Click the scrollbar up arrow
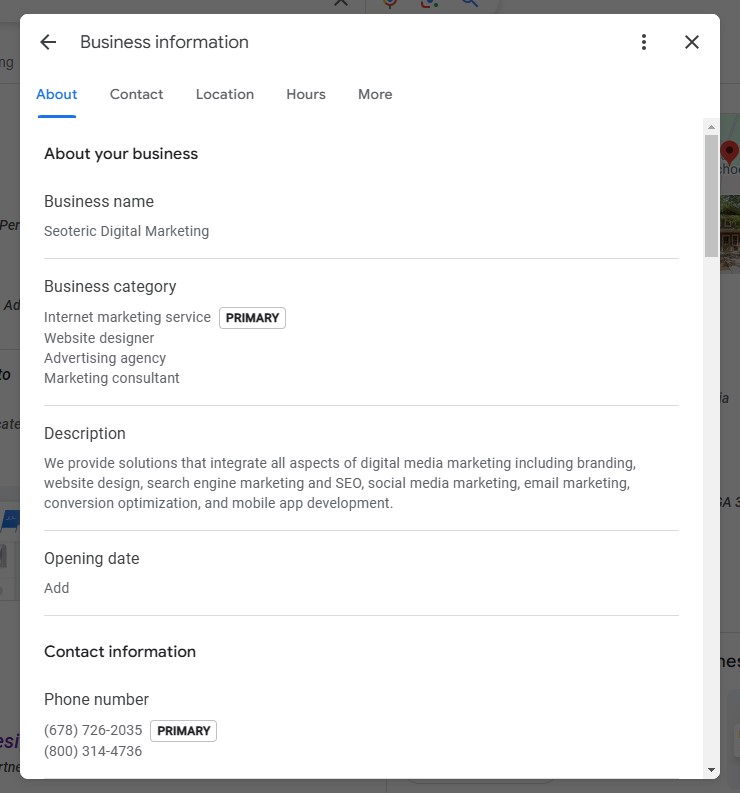The height and width of the screenshot is (793, 740). point(711,127)
